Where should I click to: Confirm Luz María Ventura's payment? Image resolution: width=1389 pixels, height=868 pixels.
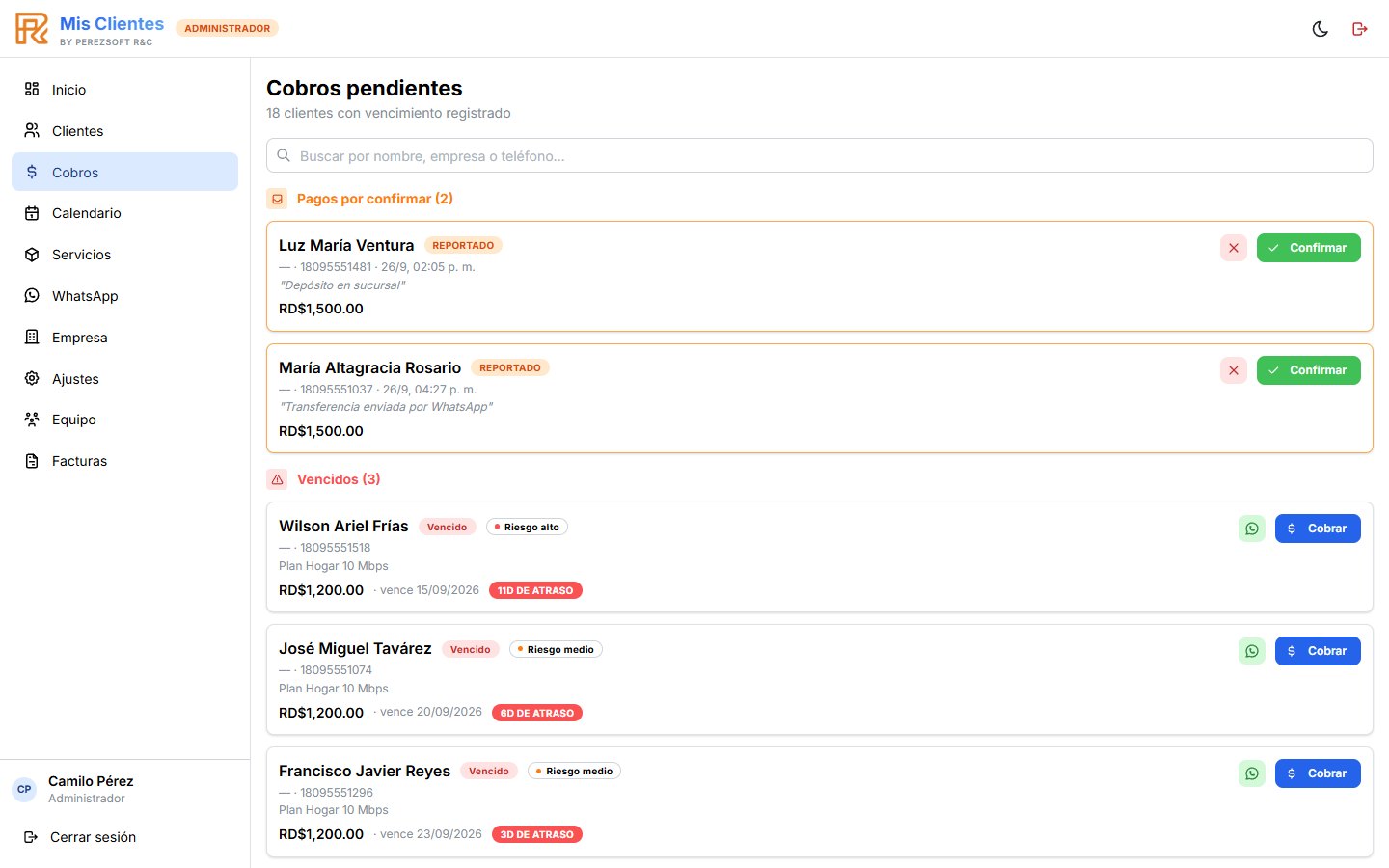[x=1308, y=248]
